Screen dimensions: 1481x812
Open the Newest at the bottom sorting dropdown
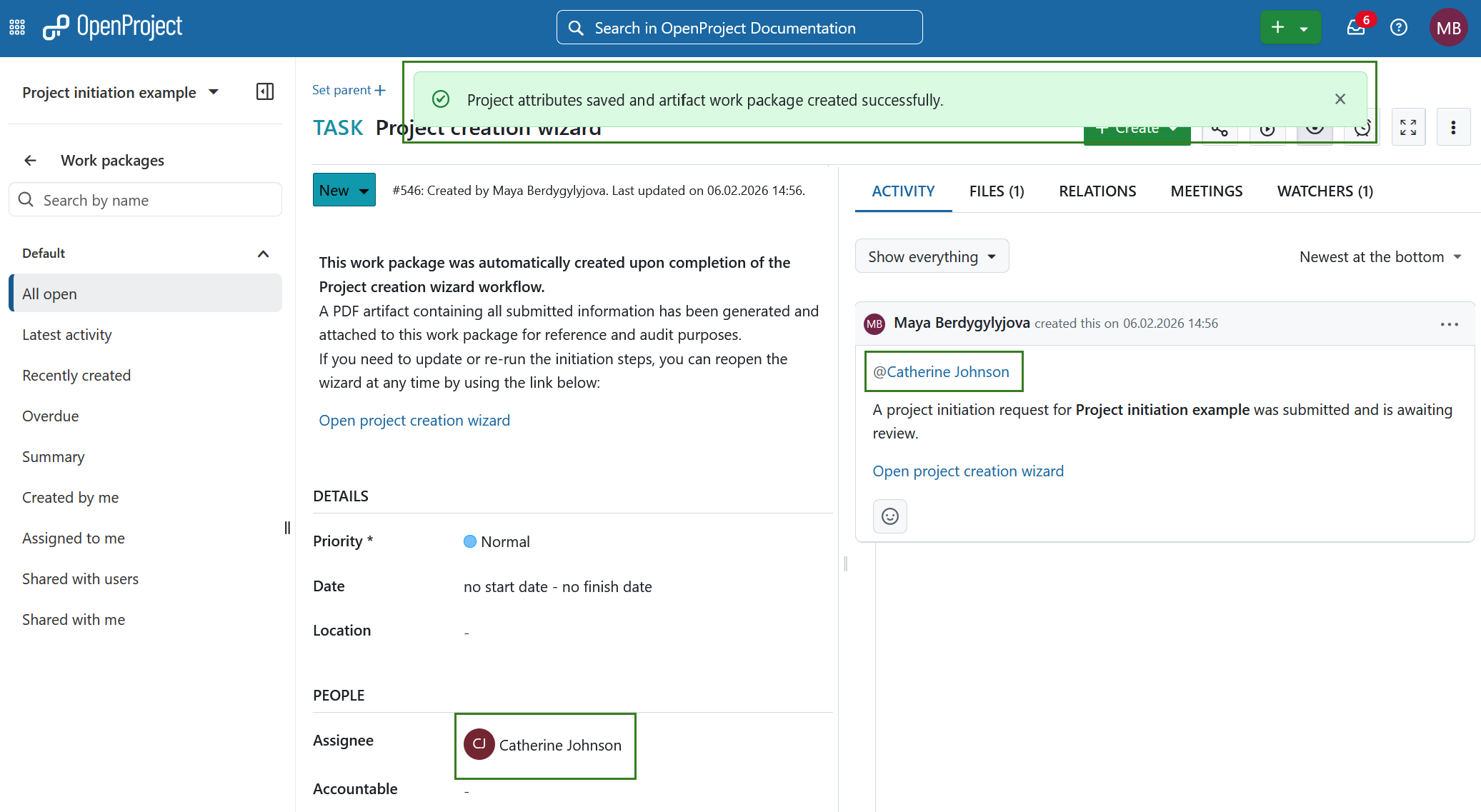pos(1380,256)
